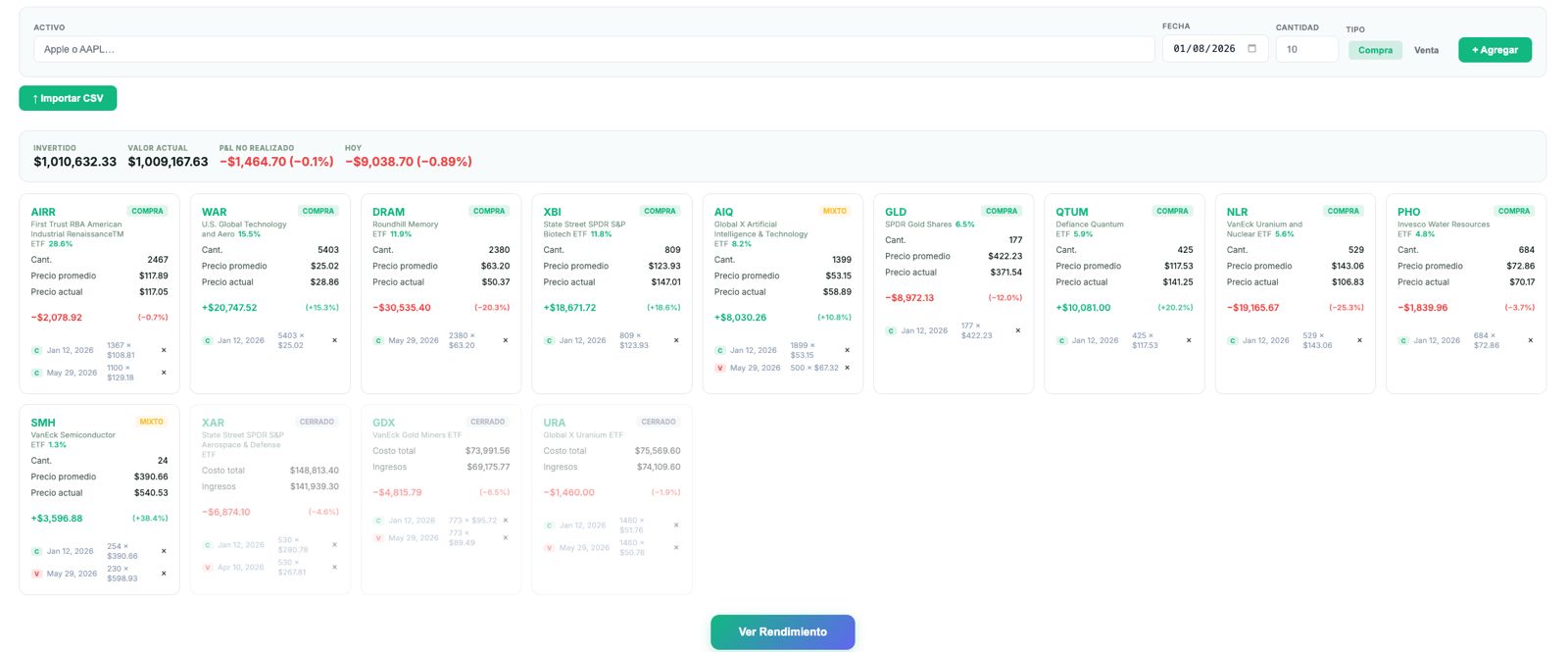
Task: Click WAR gain +$20,747.52
Action: (x=229, y=308)
